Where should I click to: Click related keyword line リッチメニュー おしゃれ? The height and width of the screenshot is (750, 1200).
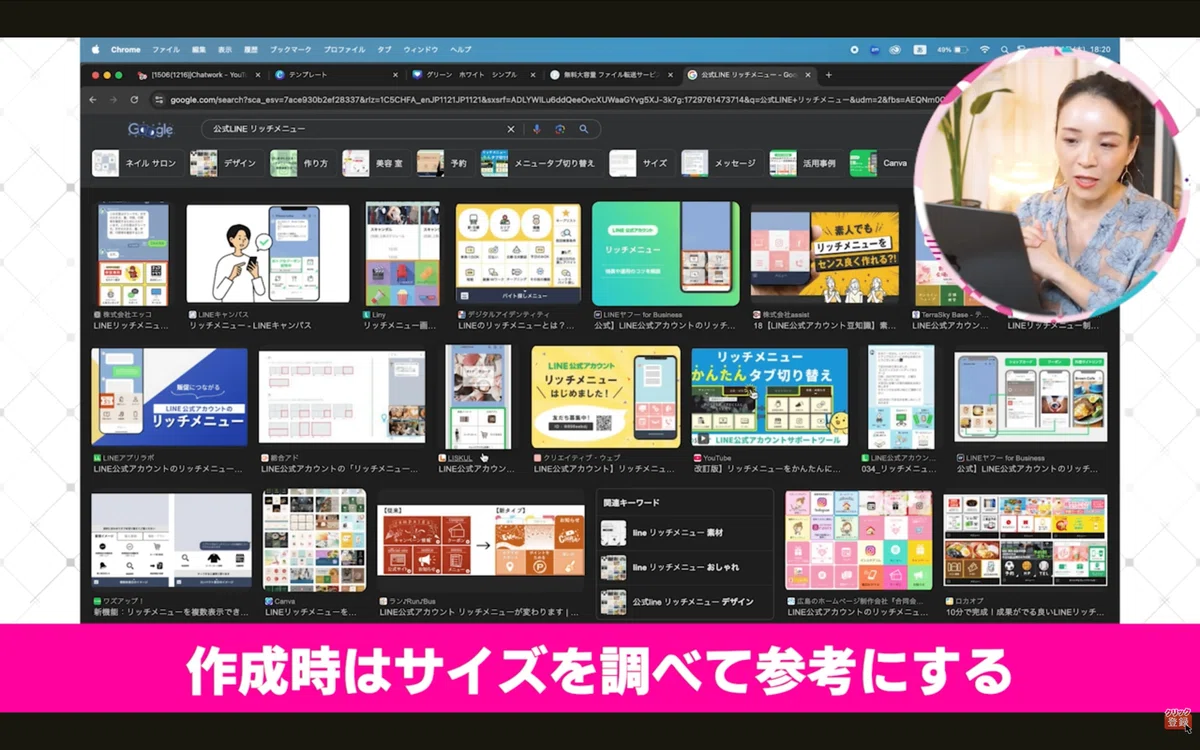(685, 567)
